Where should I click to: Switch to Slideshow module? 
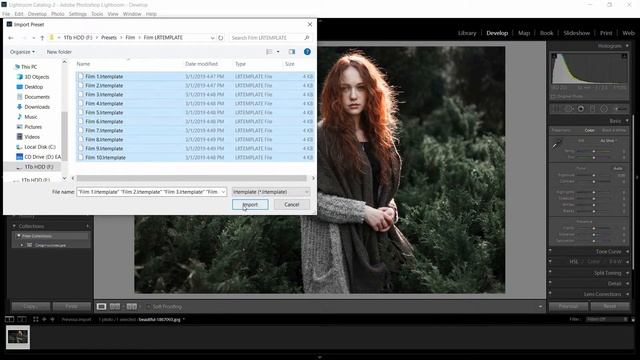coord(576,33)
